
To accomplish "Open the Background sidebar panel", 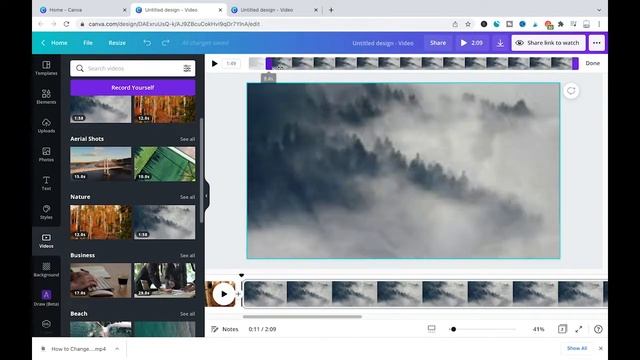I will pyautogui.click(x=46, y=270).
